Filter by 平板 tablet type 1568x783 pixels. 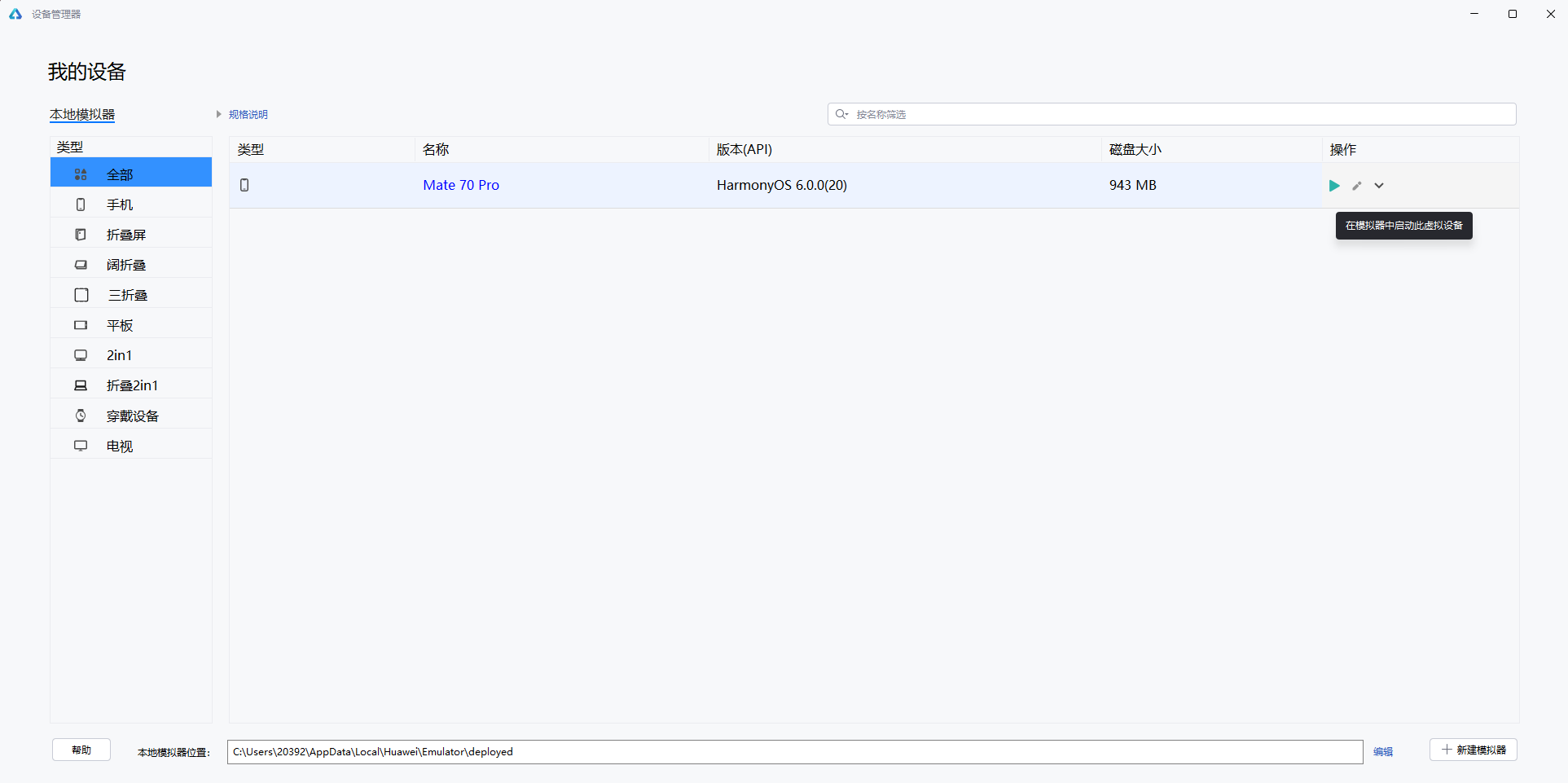(x=131, y=325)
